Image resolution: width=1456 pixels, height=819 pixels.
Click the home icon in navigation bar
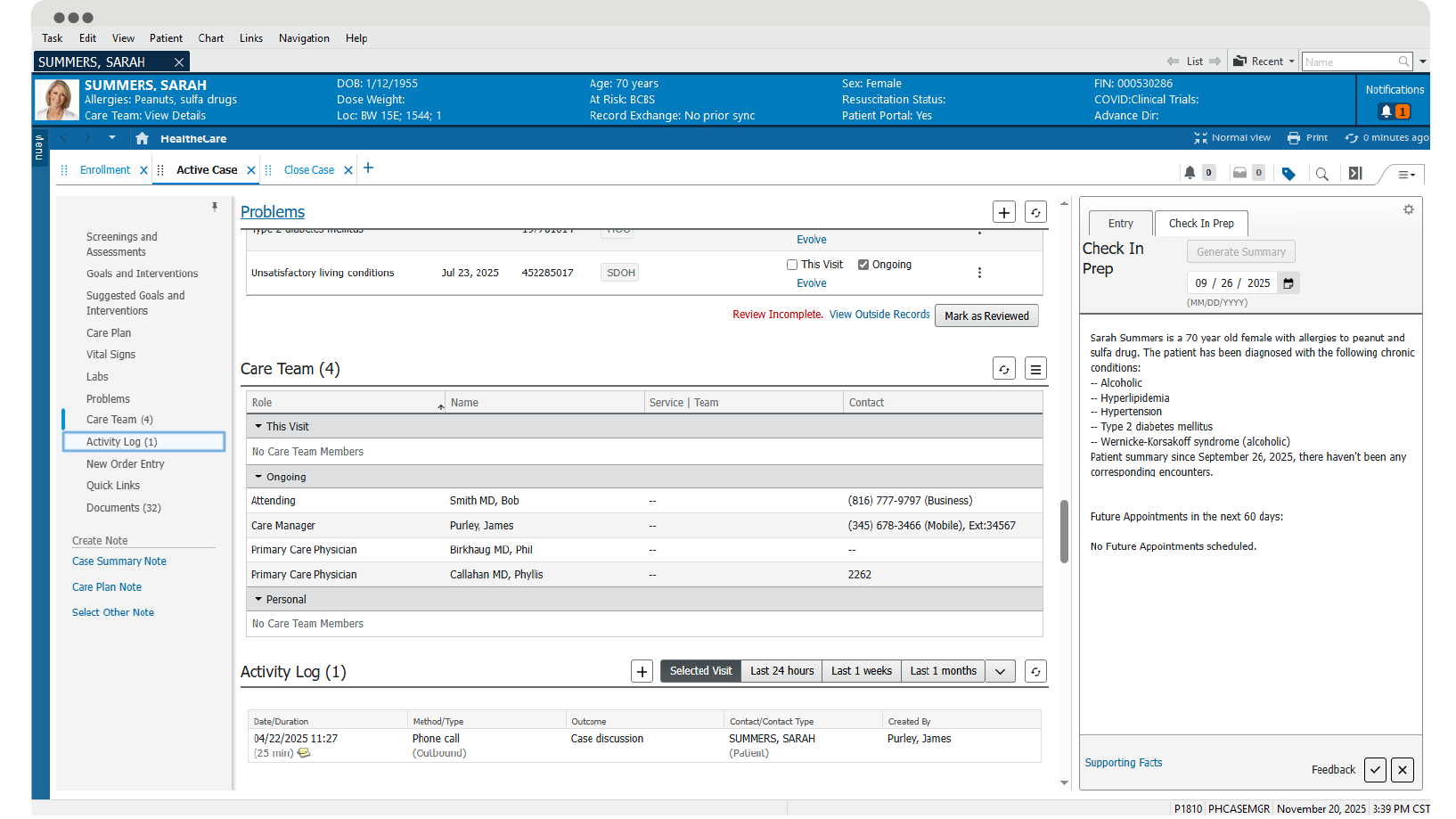(142, 138)
